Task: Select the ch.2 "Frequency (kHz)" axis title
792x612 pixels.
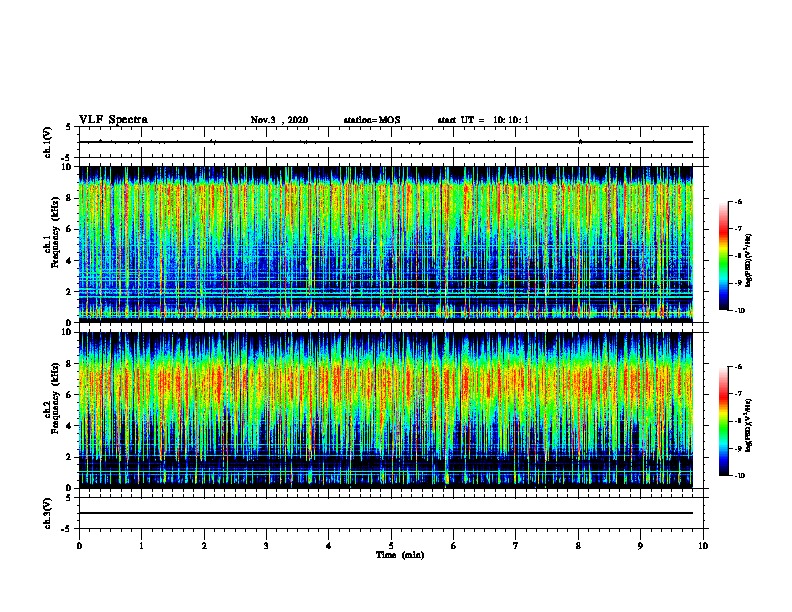Action: 55,398
